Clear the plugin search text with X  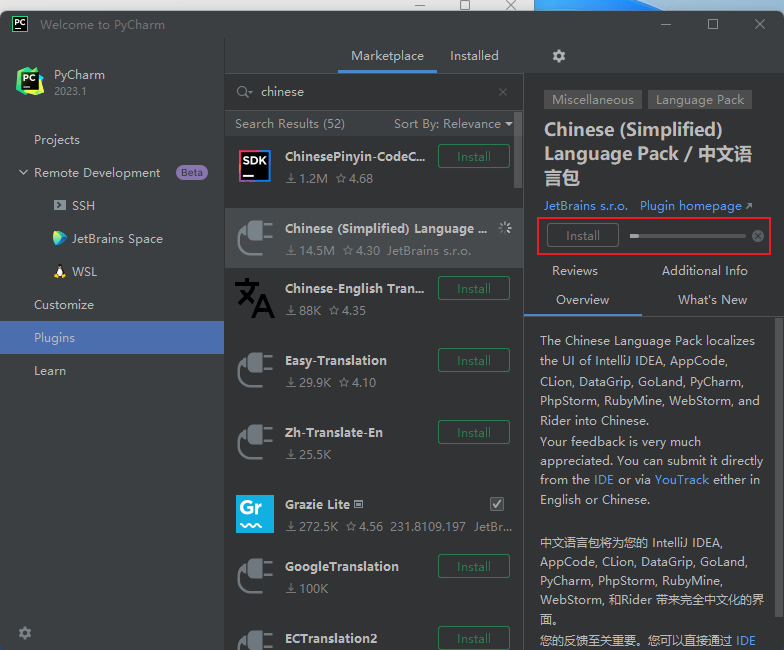[x=503, y=92]
